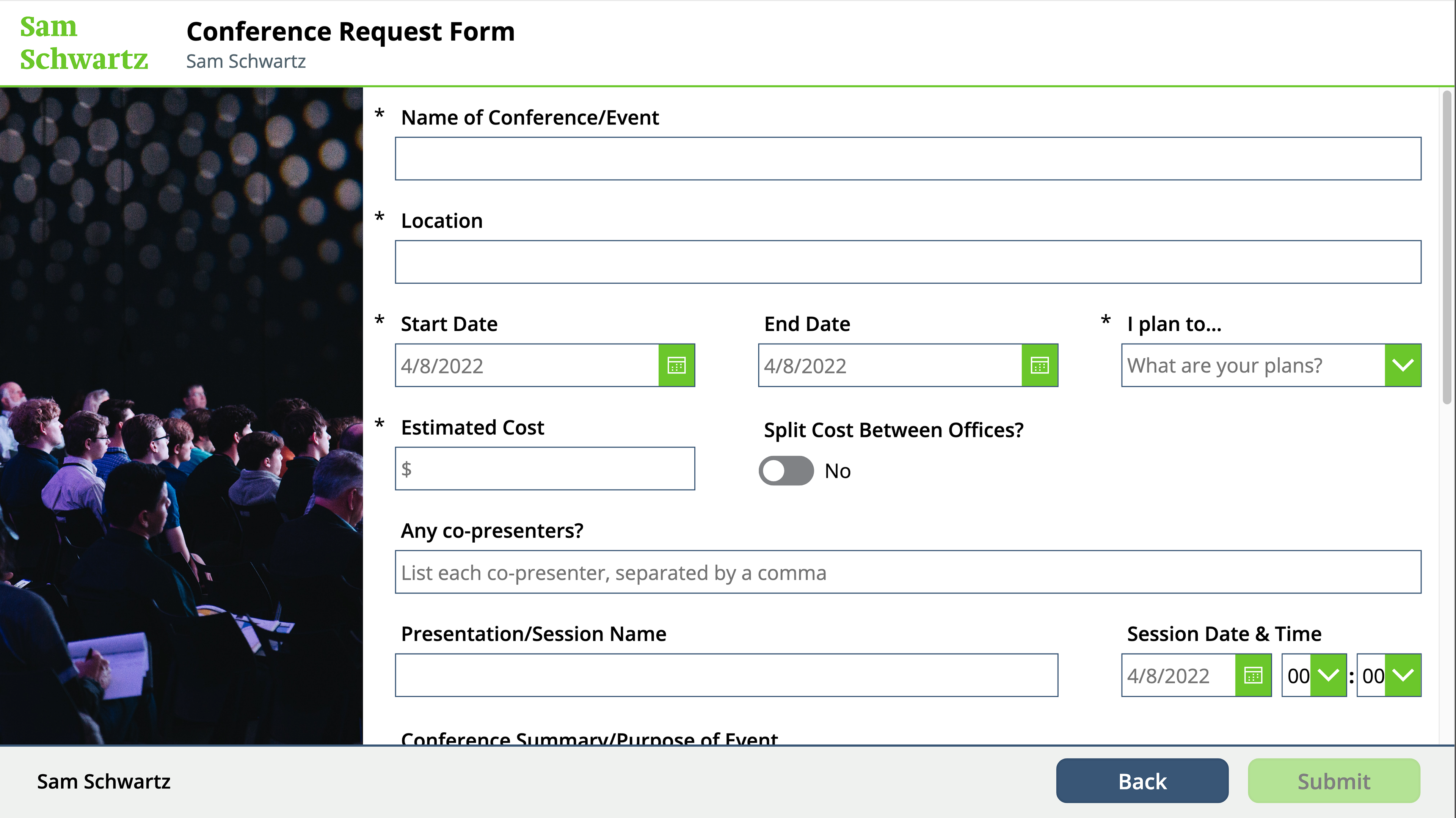Expand the 'I plan to...' dropdown
Image resolution: width=1456 pixels, height=818 pixels.
1402,365
